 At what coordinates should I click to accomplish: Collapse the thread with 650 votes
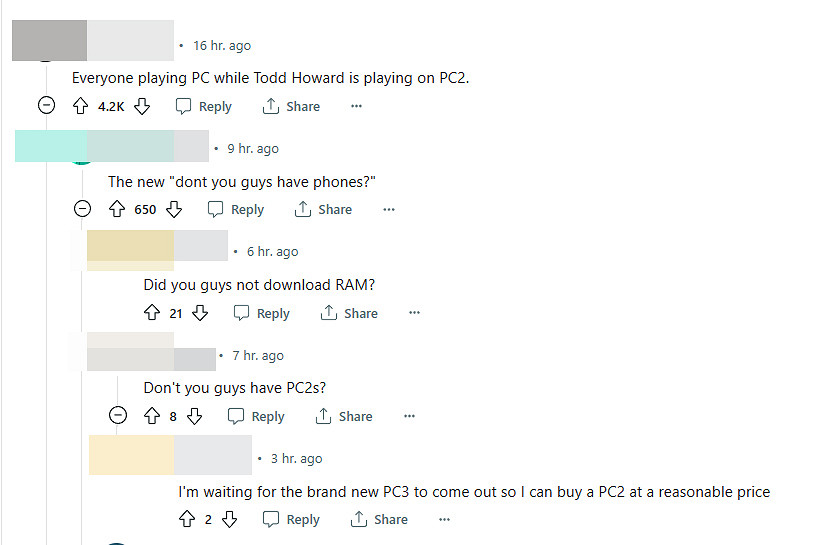[83, 209]
